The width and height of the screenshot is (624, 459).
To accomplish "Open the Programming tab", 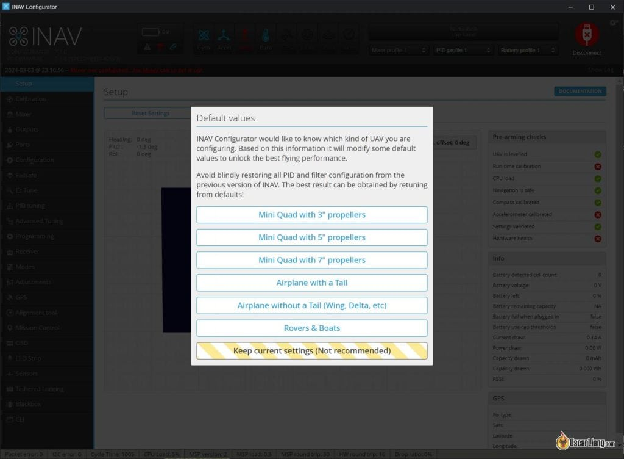I will tap(47, 236).
